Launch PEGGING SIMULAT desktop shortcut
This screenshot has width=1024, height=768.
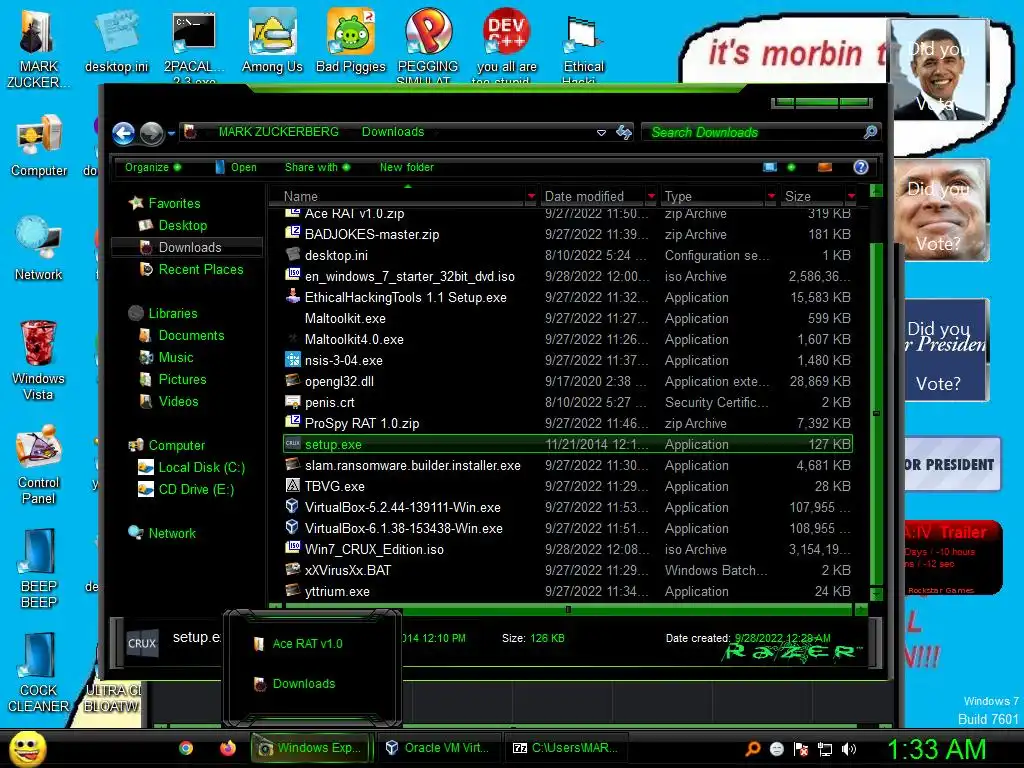point(428,44)
